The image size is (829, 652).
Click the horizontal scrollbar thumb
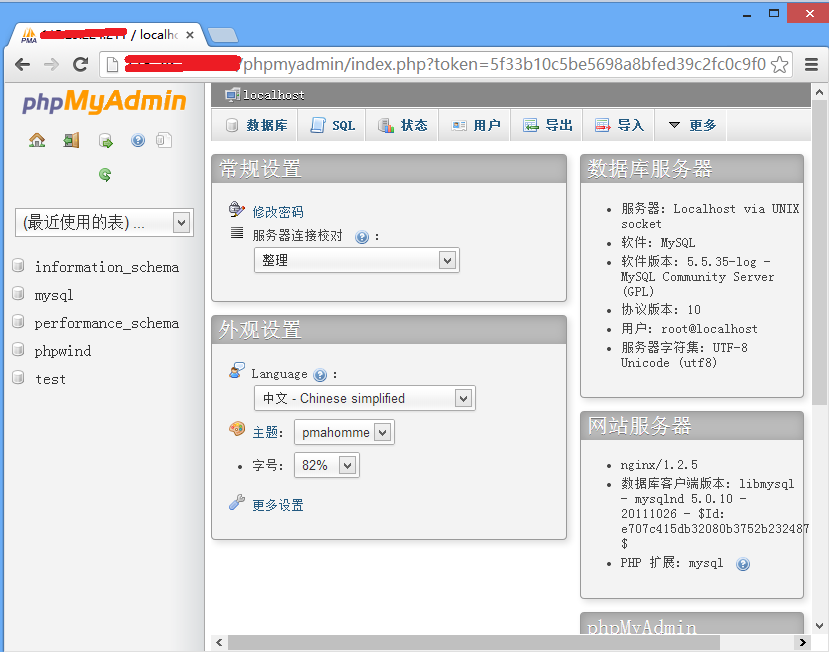point(474,642)
